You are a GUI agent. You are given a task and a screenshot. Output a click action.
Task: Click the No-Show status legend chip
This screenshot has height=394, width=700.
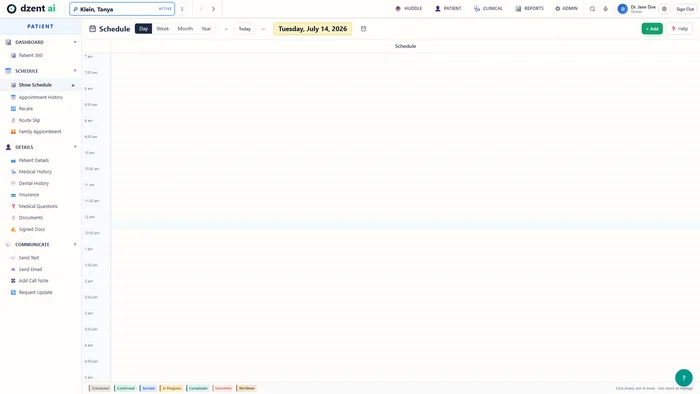click(x=246, y=388)
